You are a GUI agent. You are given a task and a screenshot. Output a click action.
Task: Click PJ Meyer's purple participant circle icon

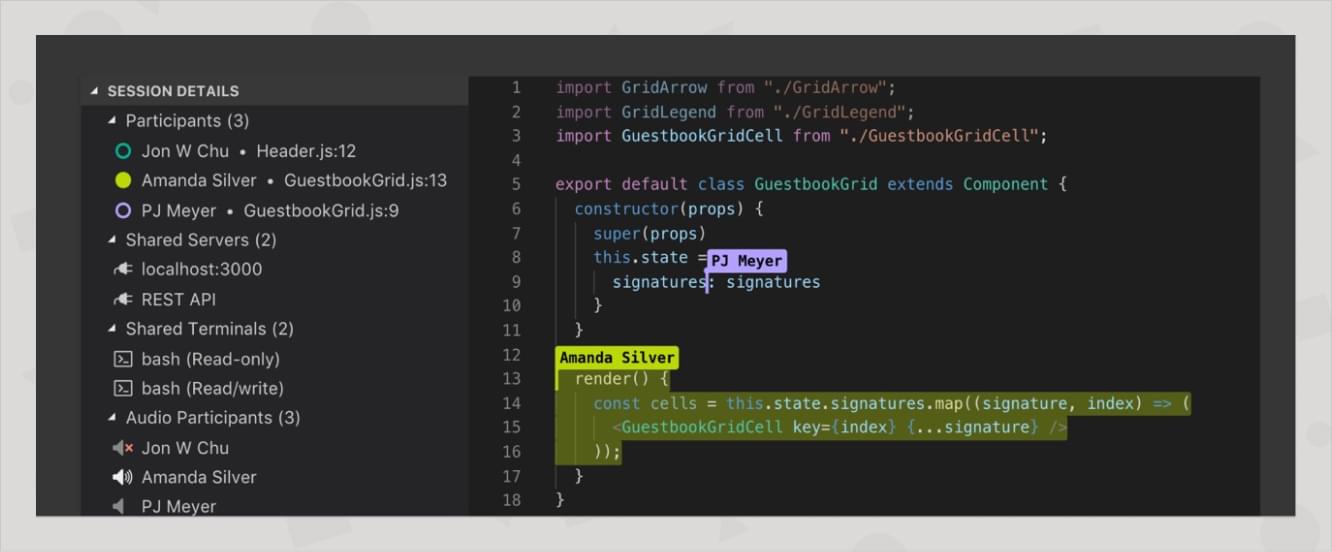click(123, 211)
